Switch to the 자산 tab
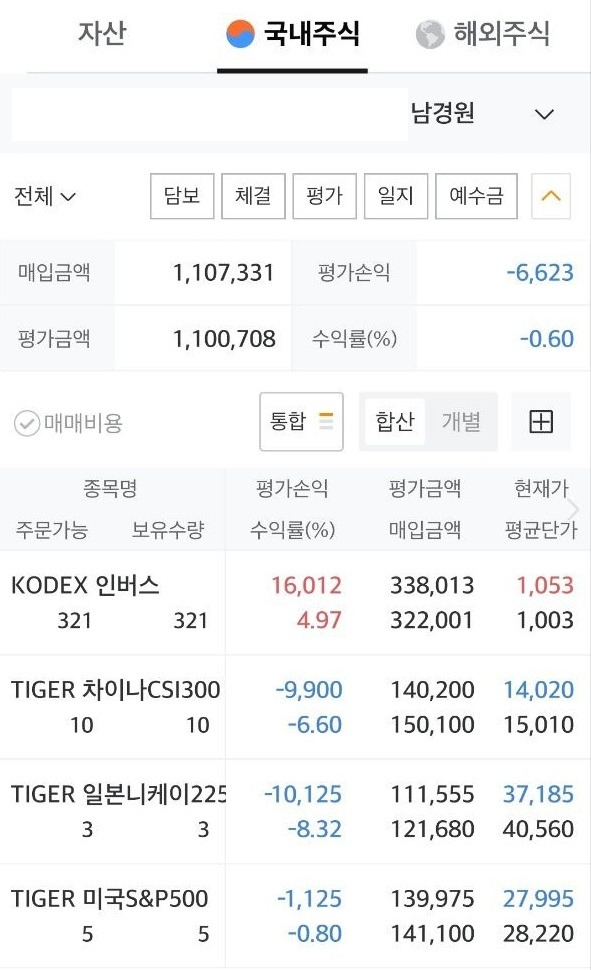Image resolution: width=591 pixels, height=970 pixels. (x=102, y=33)
